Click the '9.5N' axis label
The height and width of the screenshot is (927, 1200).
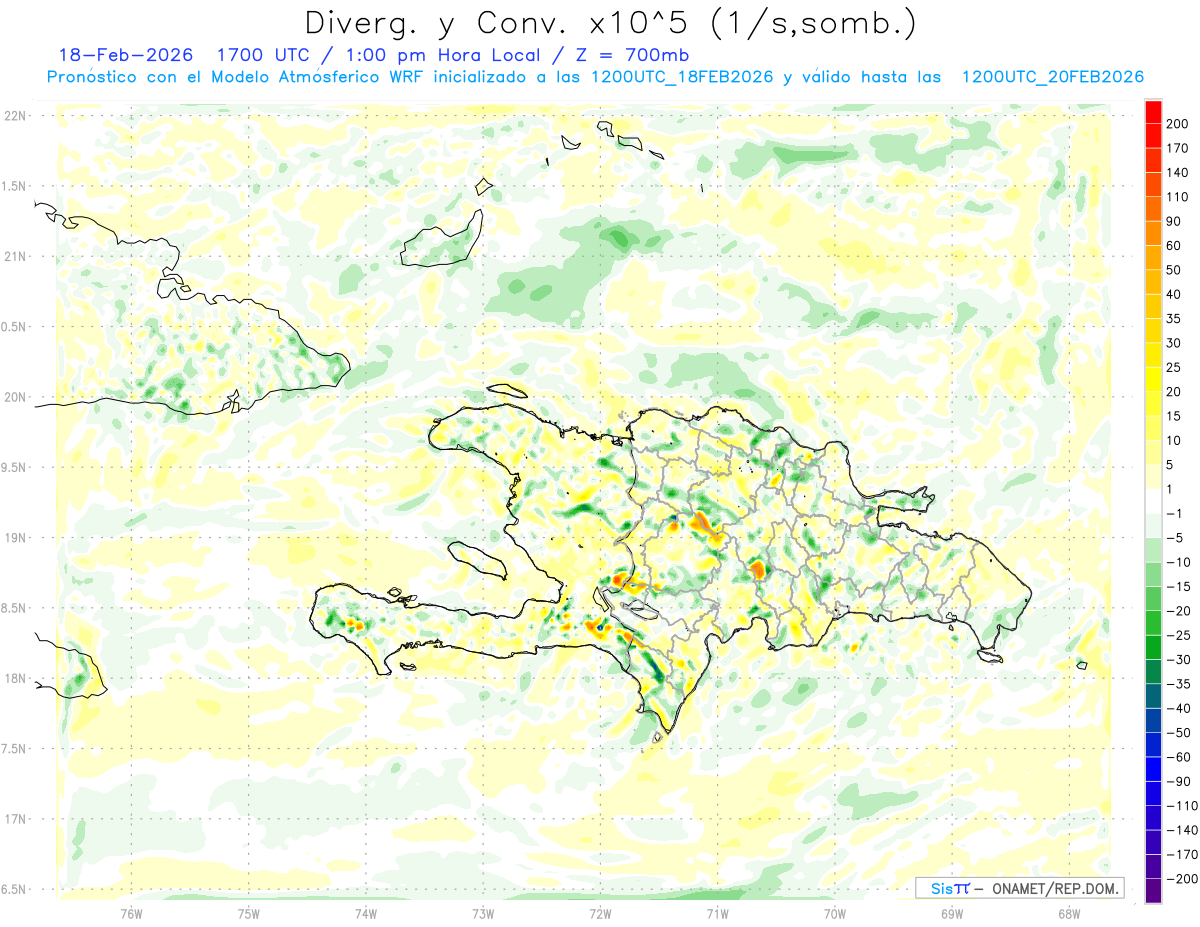(x=15, y=467)
